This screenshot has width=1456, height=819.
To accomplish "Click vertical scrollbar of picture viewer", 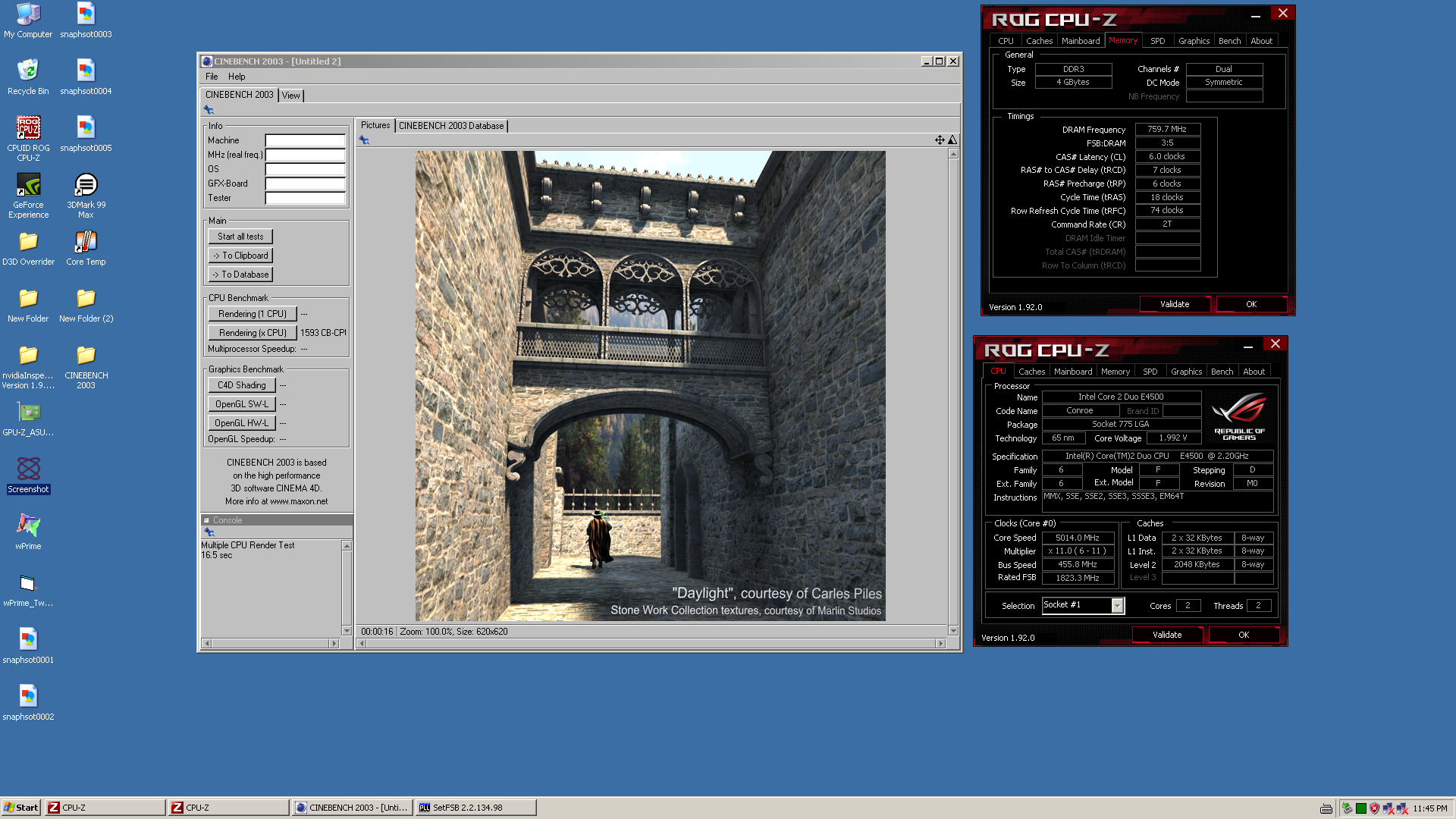I will 953,392.
